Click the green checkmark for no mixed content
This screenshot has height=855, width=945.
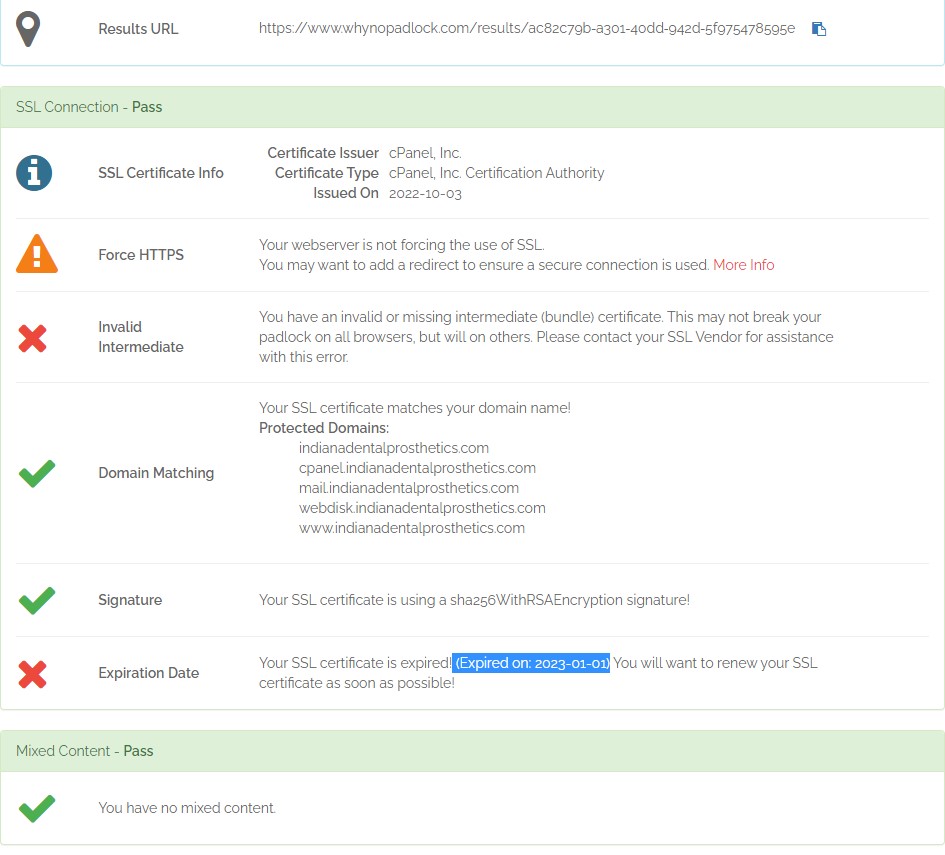37,808
